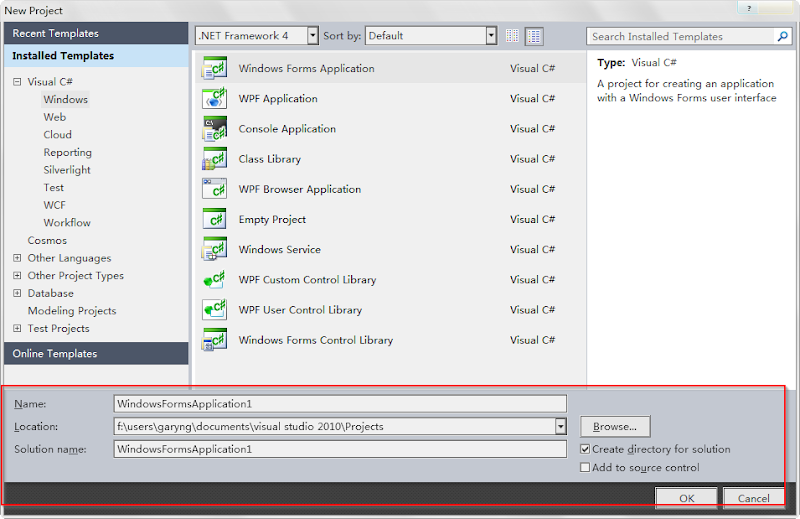Switch to small icons view
Screen dimensions: 800x519
click(512, 36)
